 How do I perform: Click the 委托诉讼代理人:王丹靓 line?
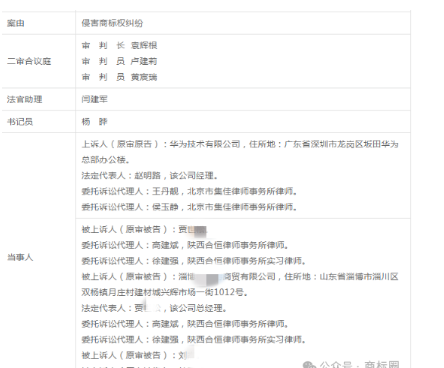(x=189, y=191)
